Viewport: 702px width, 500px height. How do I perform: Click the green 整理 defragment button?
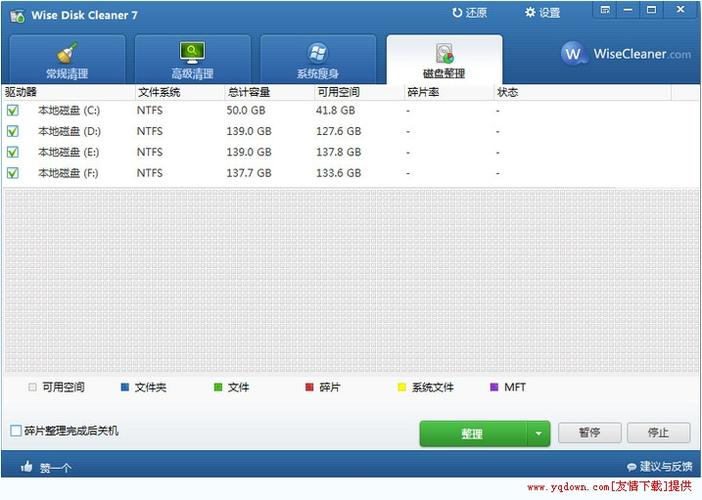click(x=473, y=433)
